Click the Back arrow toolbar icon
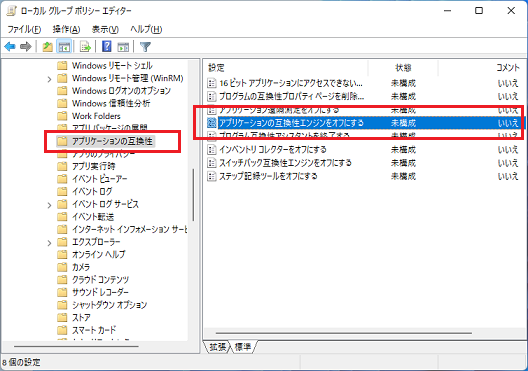Viewport: 528px width, 371px height. pyautogui.click(x=10, y=46)
